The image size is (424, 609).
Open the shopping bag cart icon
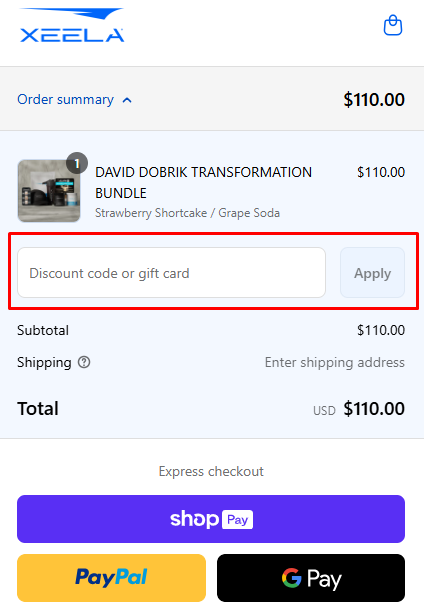coord(393,25)
